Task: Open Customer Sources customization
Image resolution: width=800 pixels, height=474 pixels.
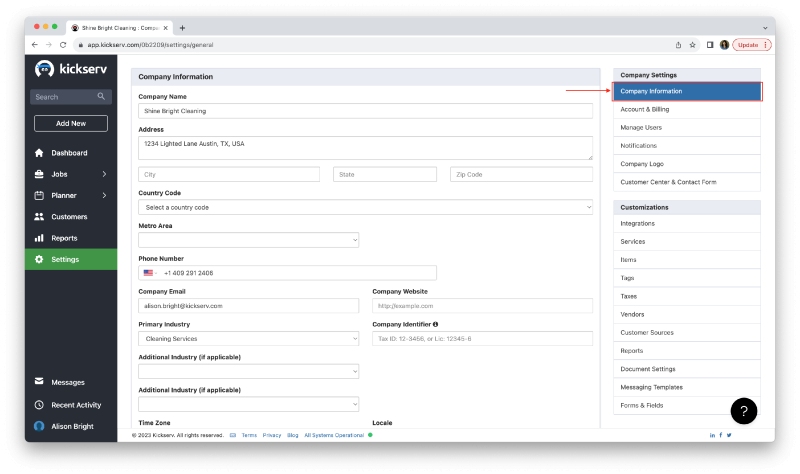Action: click(x=687, y=333)
